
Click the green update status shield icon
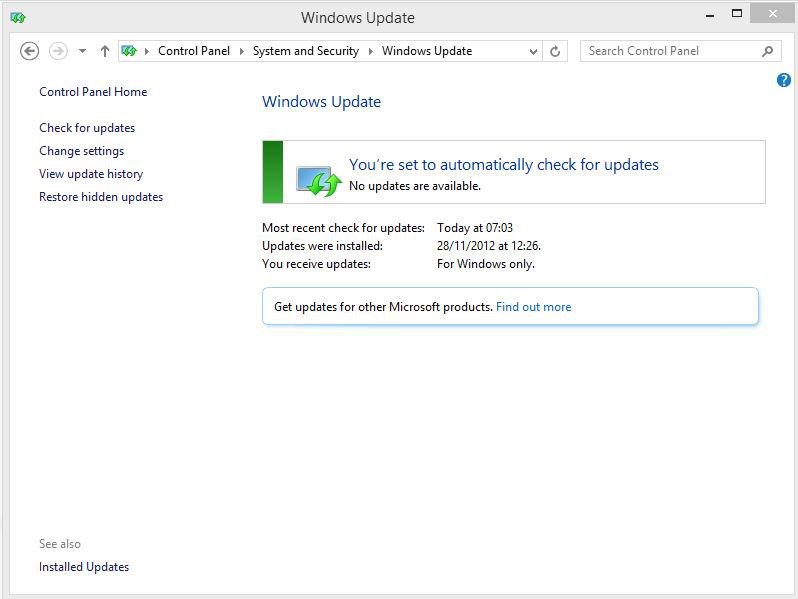319,181
